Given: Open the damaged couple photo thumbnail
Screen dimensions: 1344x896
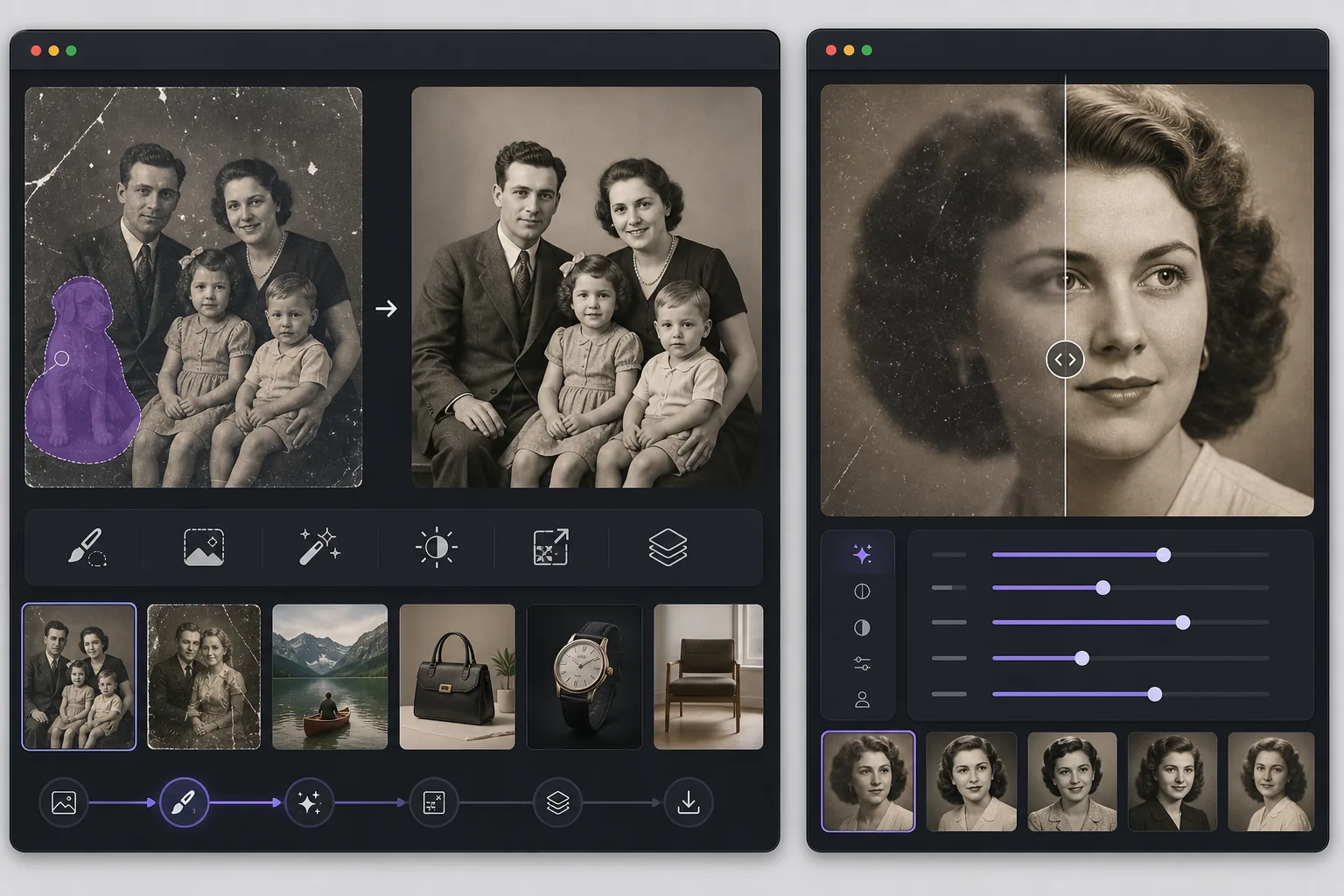Looking at the screenshot, I should (x=204, y=676).
